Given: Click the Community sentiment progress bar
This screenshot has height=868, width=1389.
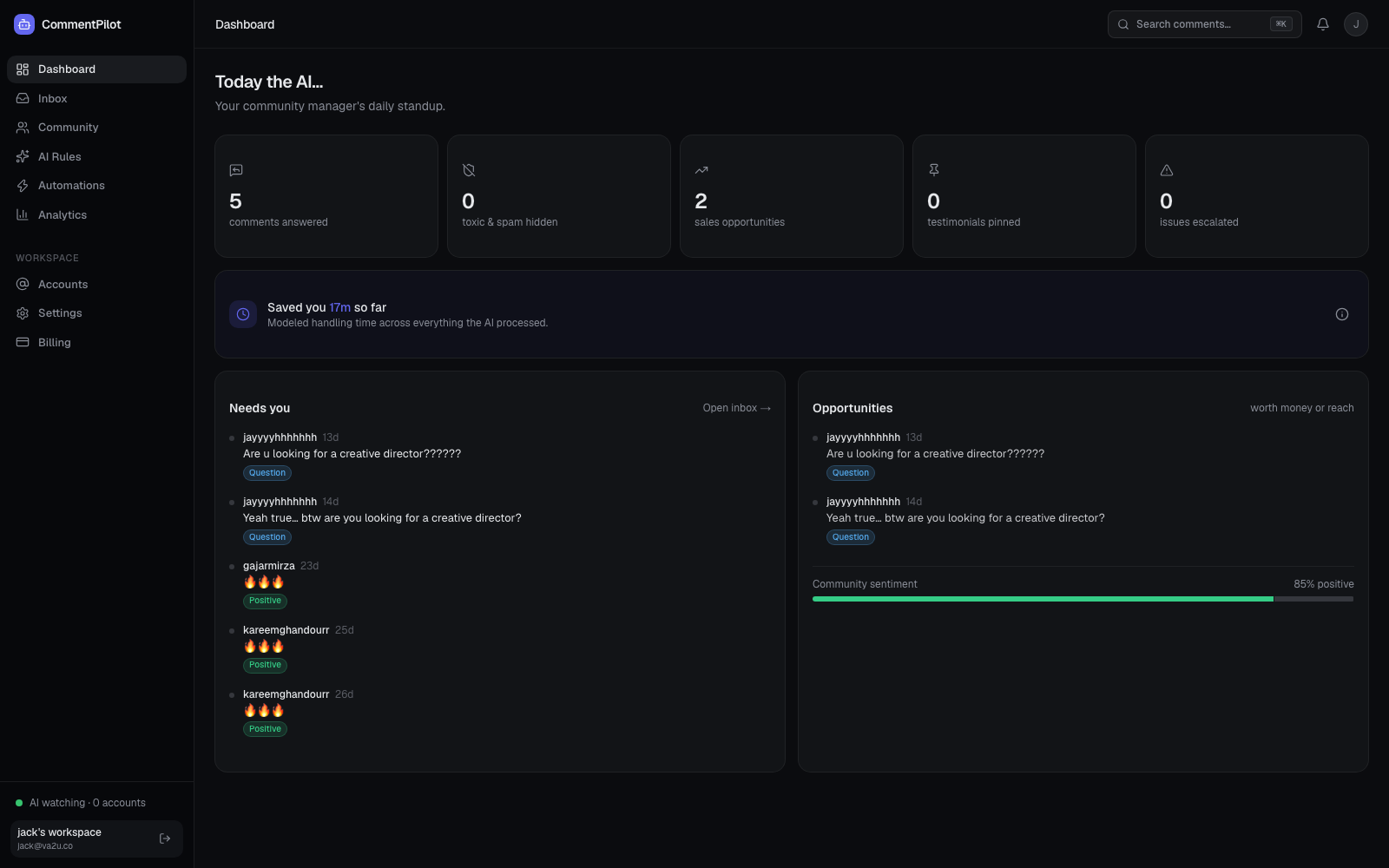Looking at the screenshot, I should tap(1083, 599).
